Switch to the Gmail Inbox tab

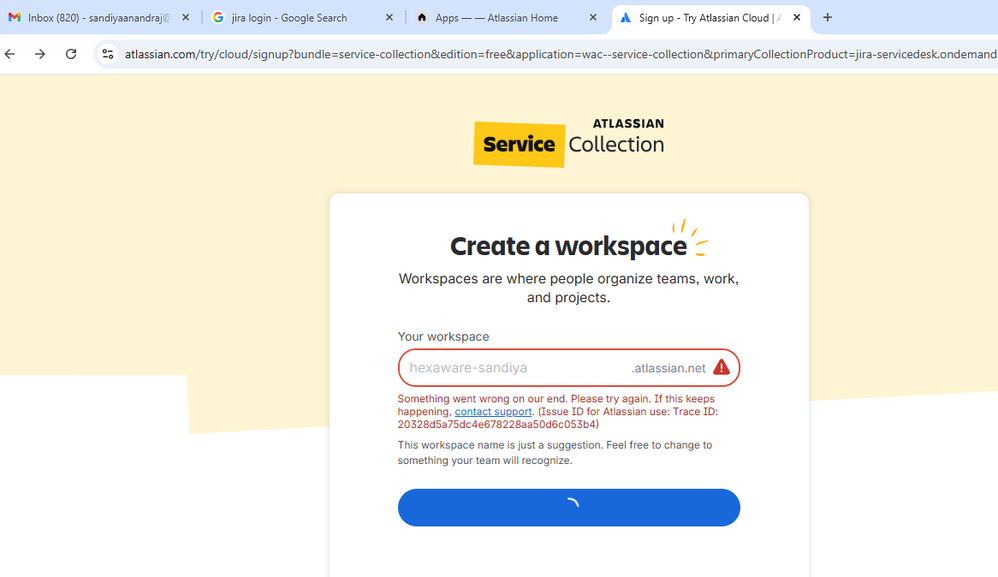[x=99, y=18]
